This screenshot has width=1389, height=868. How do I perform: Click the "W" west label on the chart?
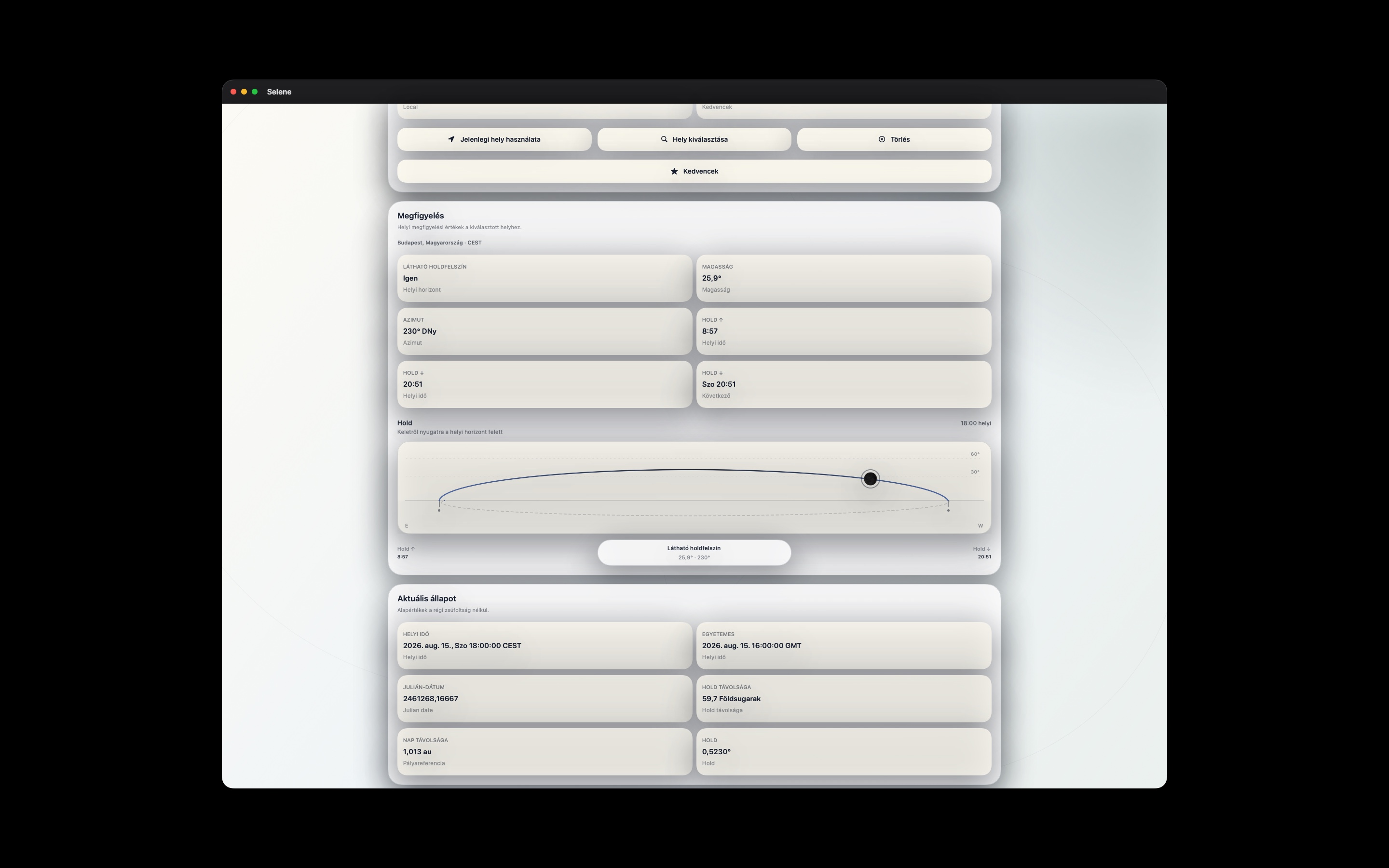(980, 526)
